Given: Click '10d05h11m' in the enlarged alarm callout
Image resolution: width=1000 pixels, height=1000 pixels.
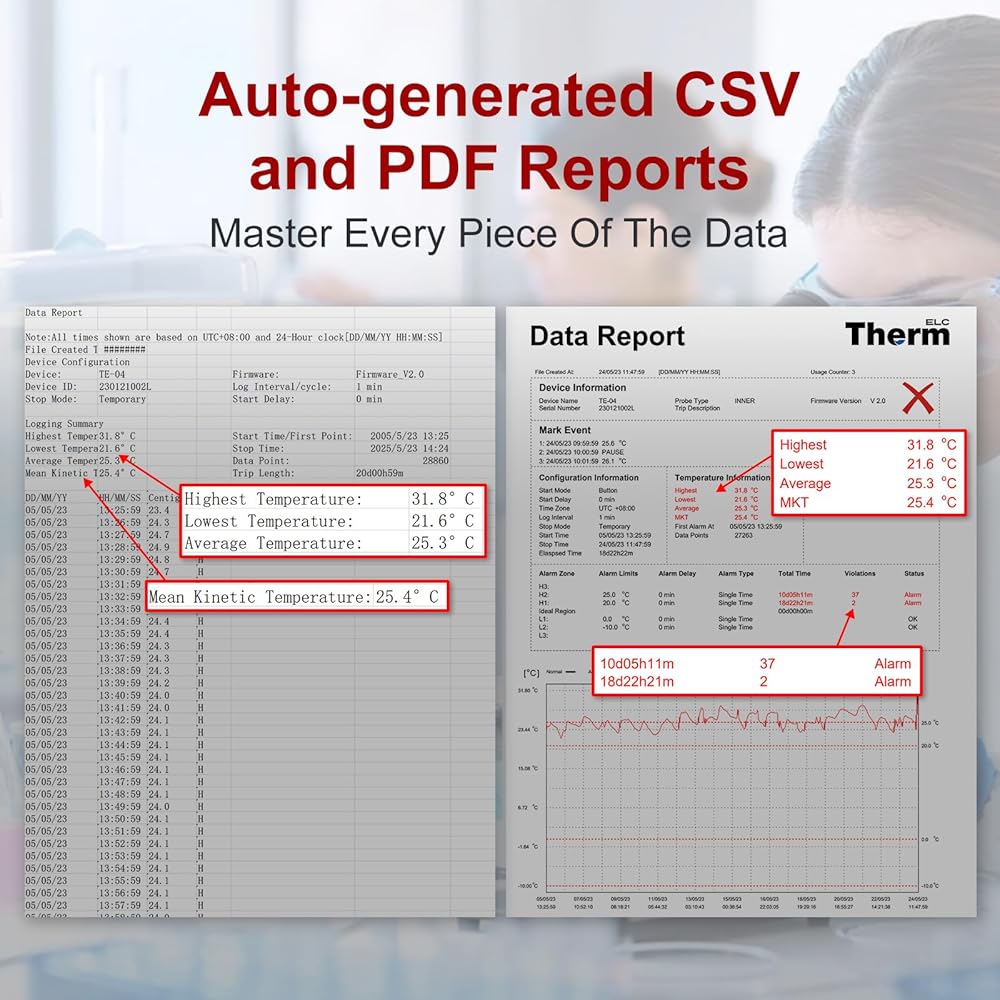Looking at the screenshot, I should [x=637, y=663].
